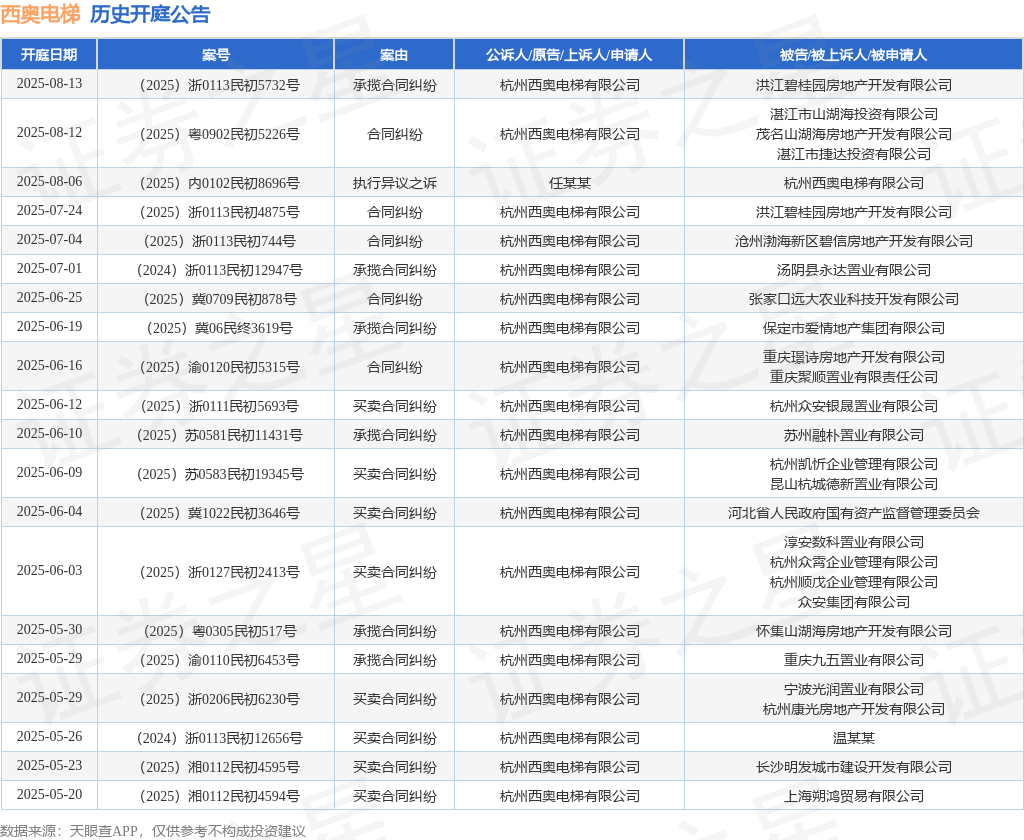Screen dimensions: 1024x840
Task: Click the 数据来源 天眼查APP footer note
Action: [153, 831]
